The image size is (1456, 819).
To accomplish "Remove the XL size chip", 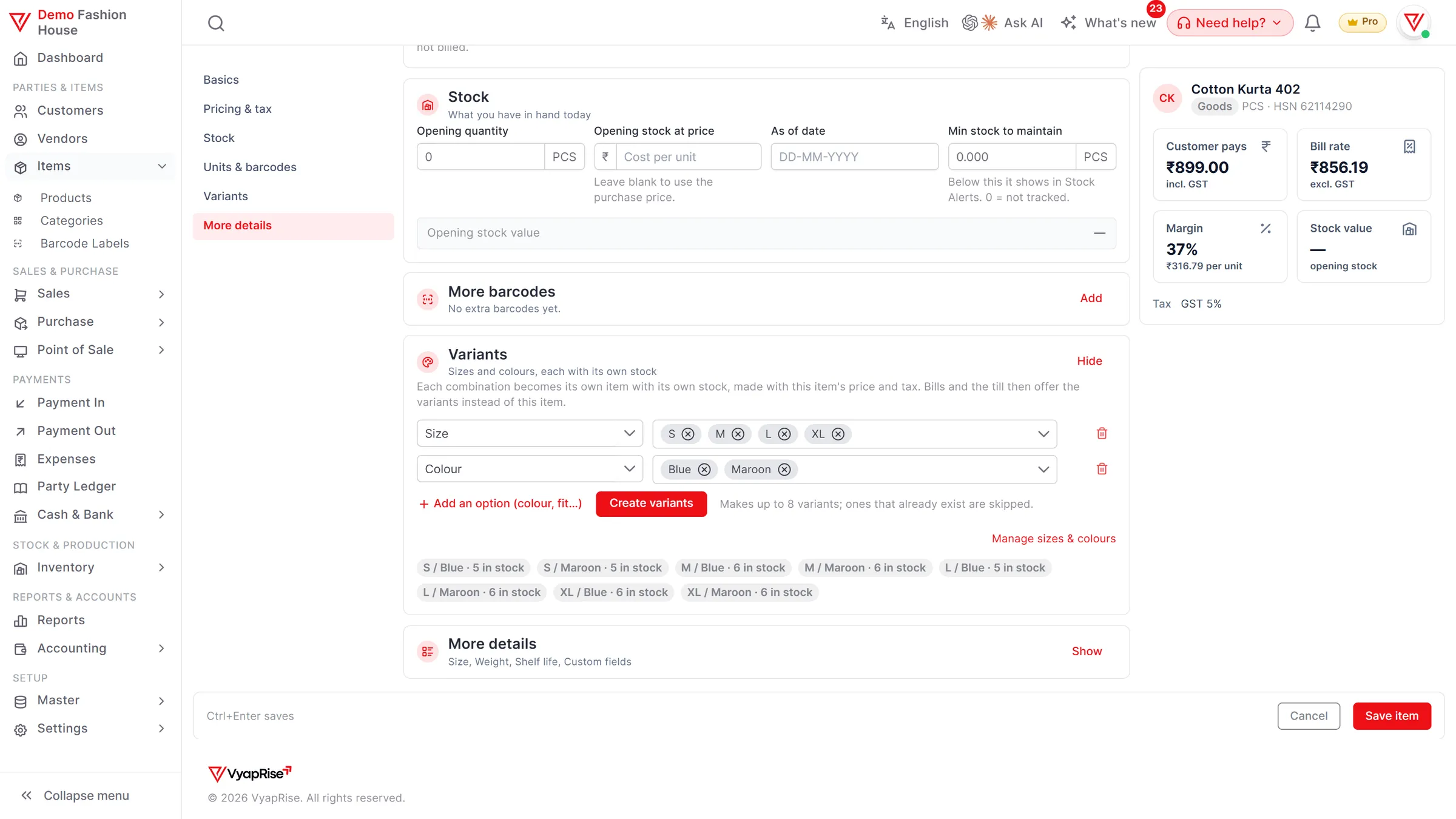I will 838,434.
